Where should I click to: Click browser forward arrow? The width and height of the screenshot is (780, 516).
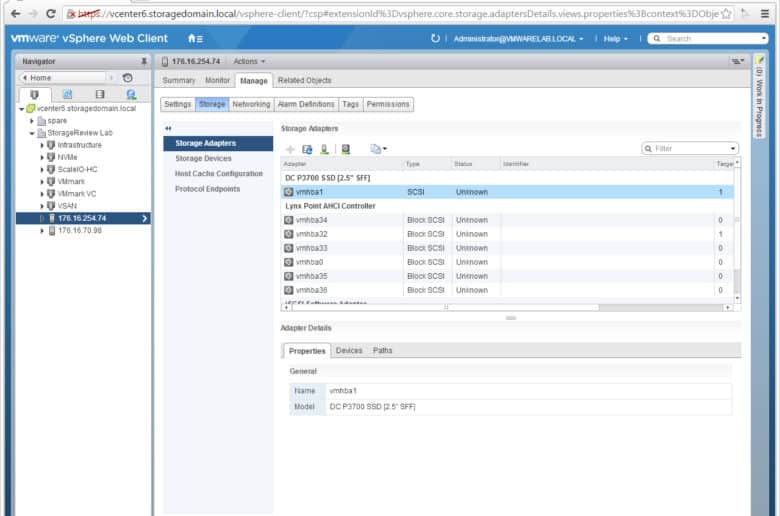[33, 14]
